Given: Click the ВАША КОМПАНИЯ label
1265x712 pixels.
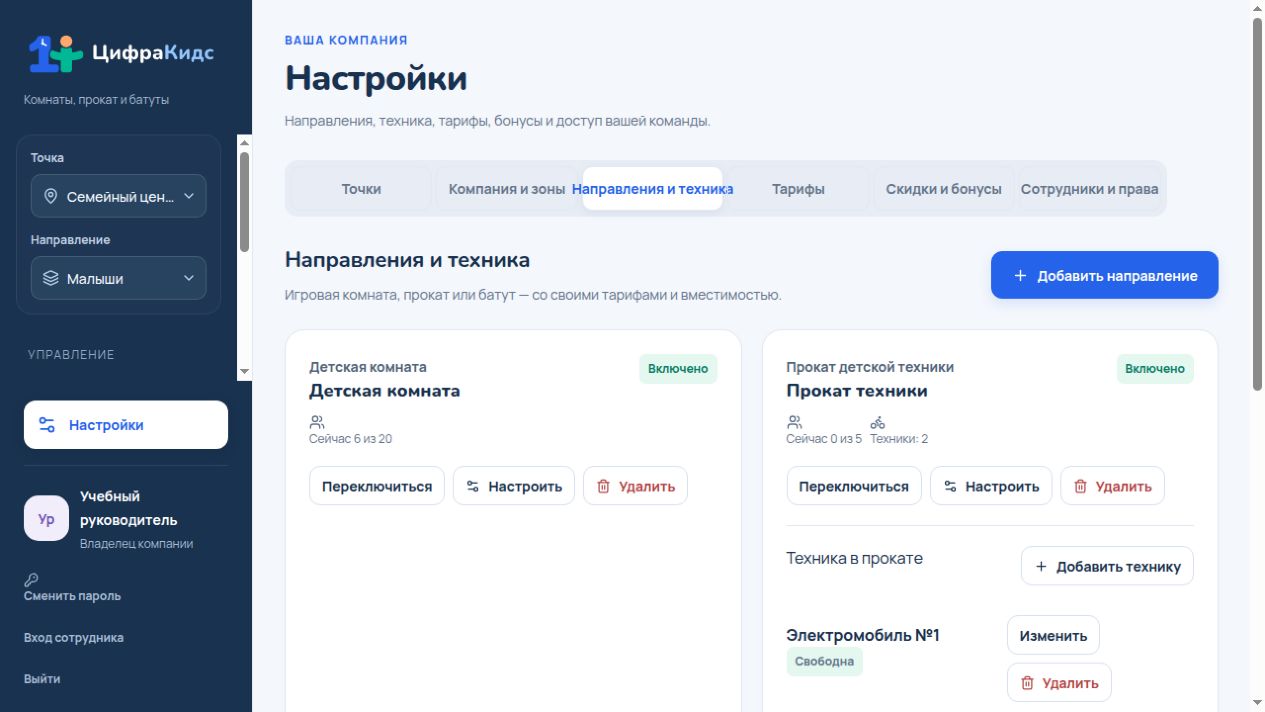Looking at the screenshot, I should click(346, 41).
